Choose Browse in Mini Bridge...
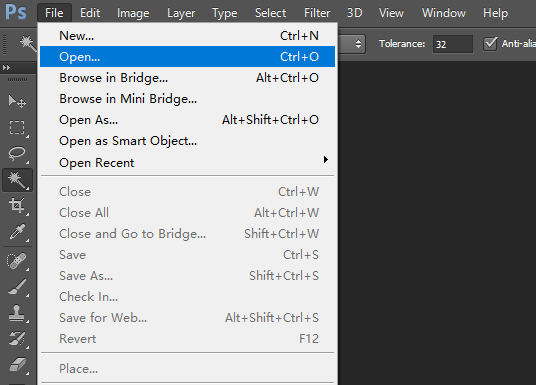Viewport: 536px width, 385px height. (187, 99)
